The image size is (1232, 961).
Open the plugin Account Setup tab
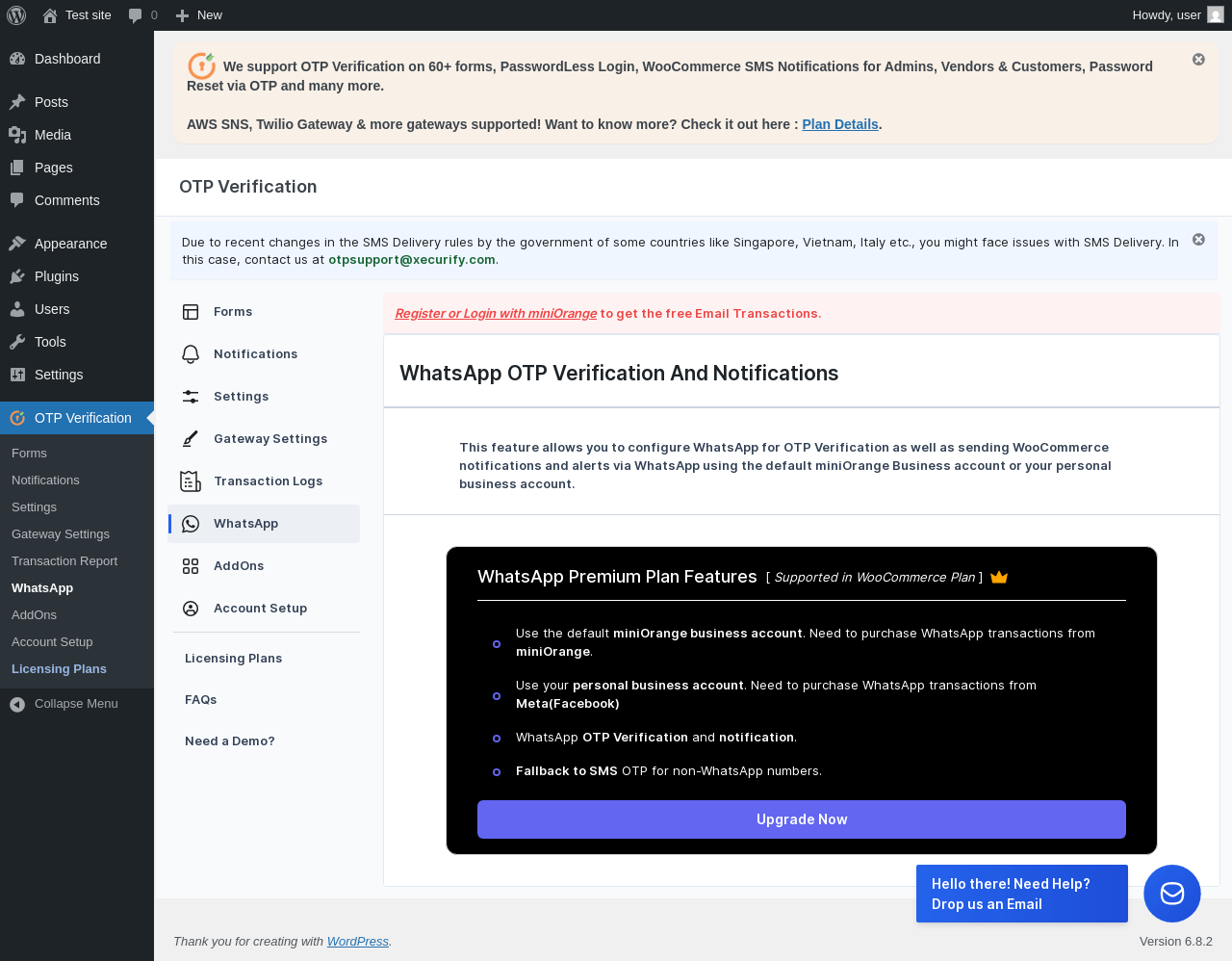[x=264, y=609]
